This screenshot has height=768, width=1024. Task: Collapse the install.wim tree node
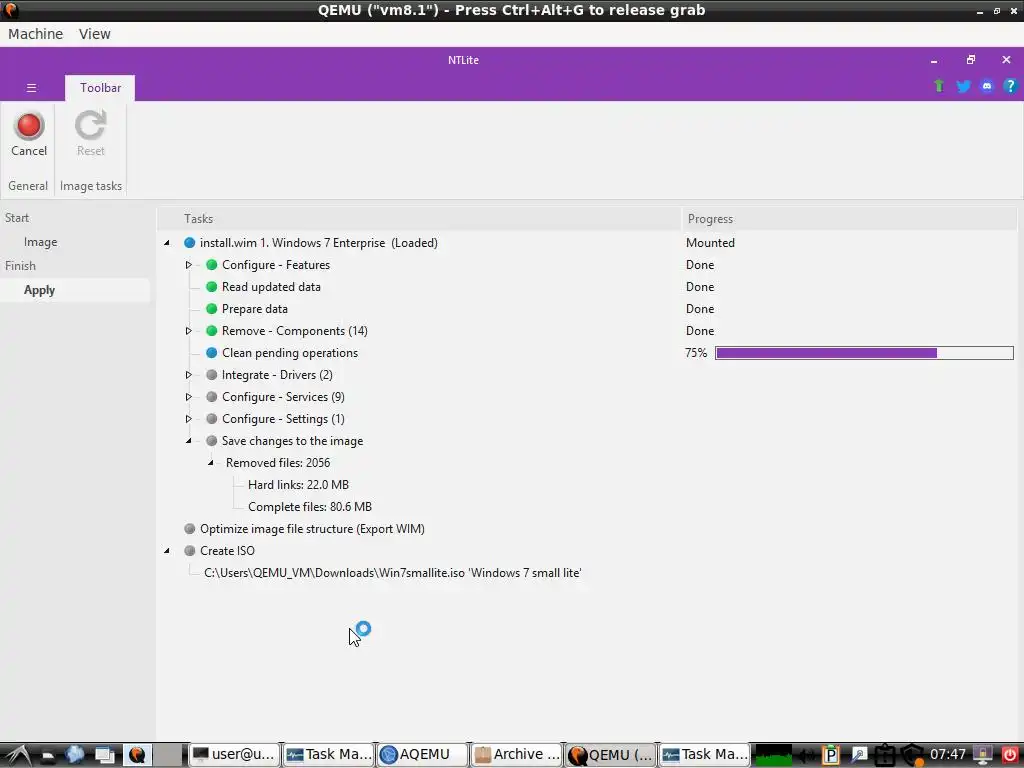[167, 243]
